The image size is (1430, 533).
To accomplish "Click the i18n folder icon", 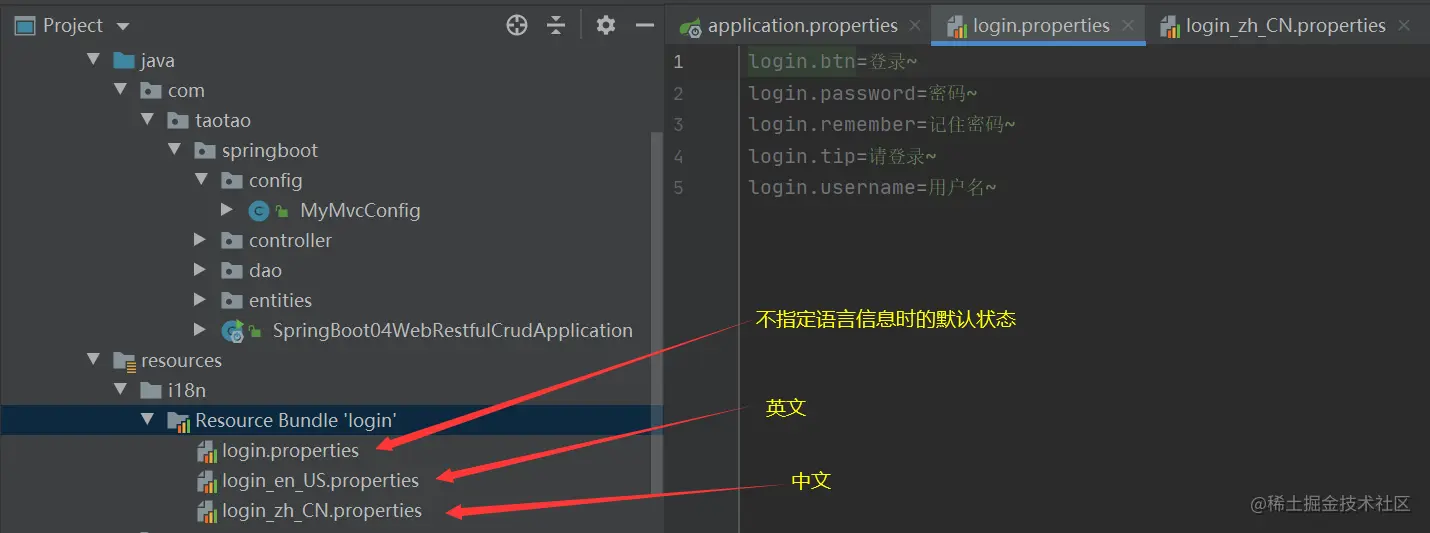I will pos(151,391).
